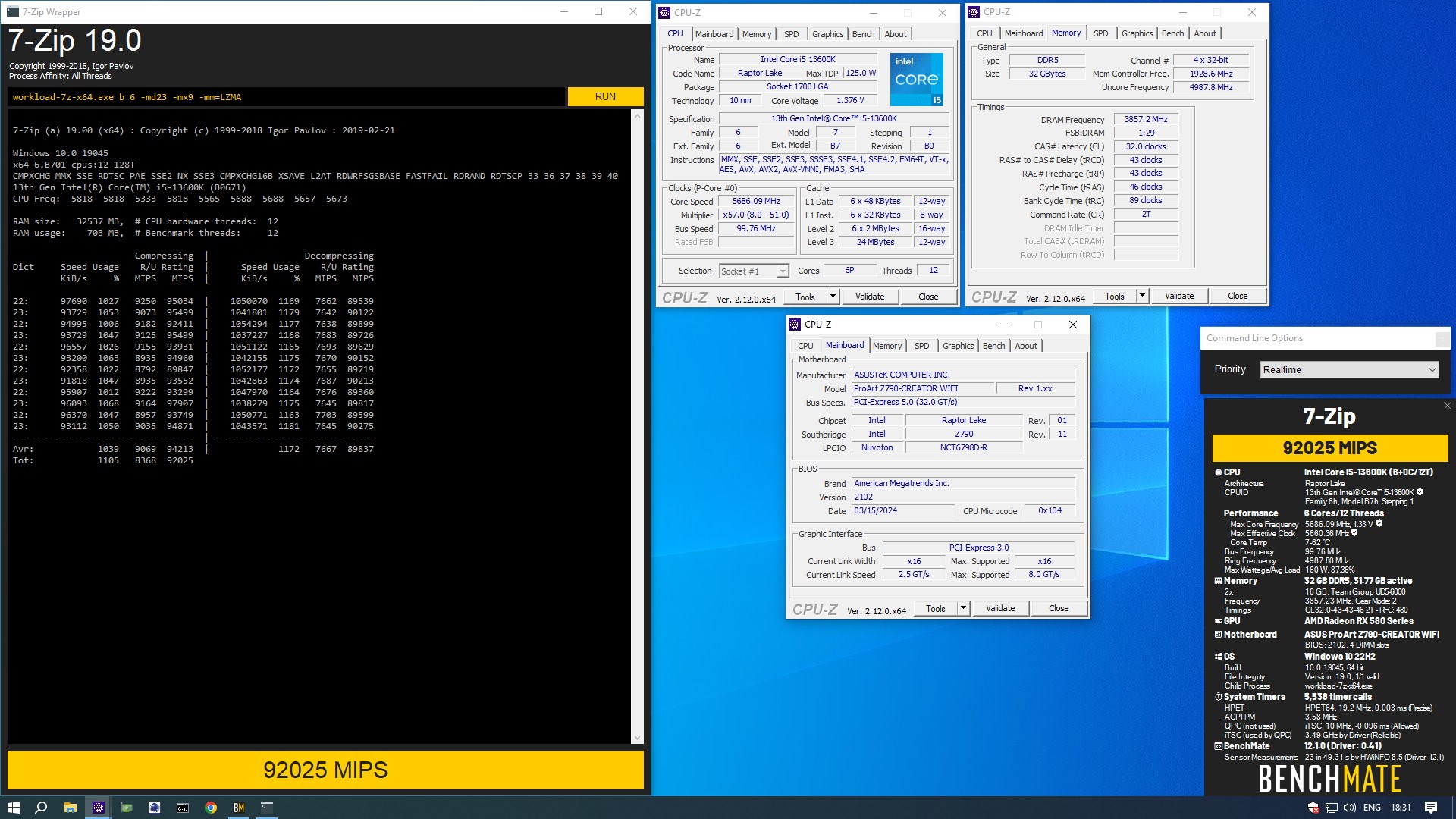Screen dimensions: 1456x819
Task: Click scrollbar up arrow in 7-Zip output
Action: [x=637, y=115]
